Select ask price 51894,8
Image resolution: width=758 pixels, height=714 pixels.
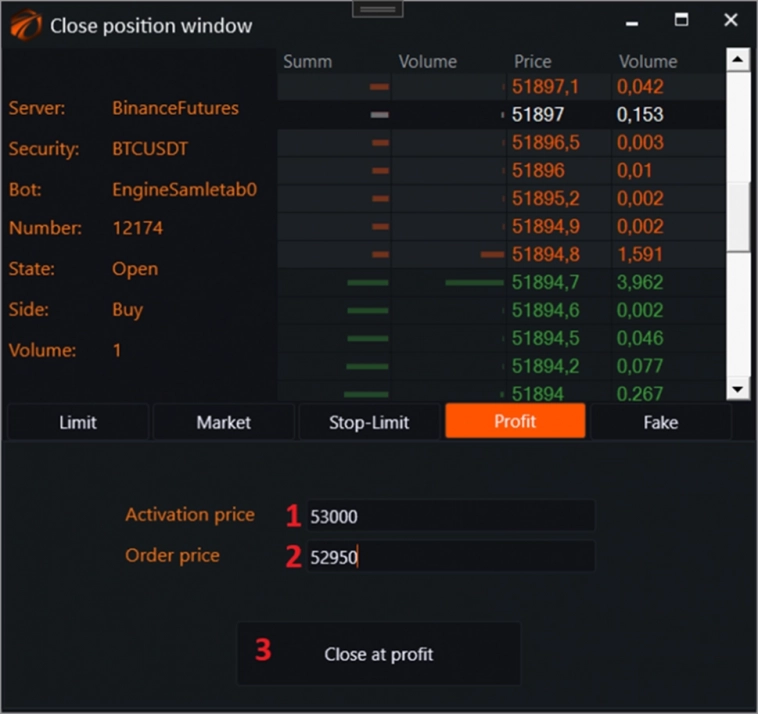545,254
